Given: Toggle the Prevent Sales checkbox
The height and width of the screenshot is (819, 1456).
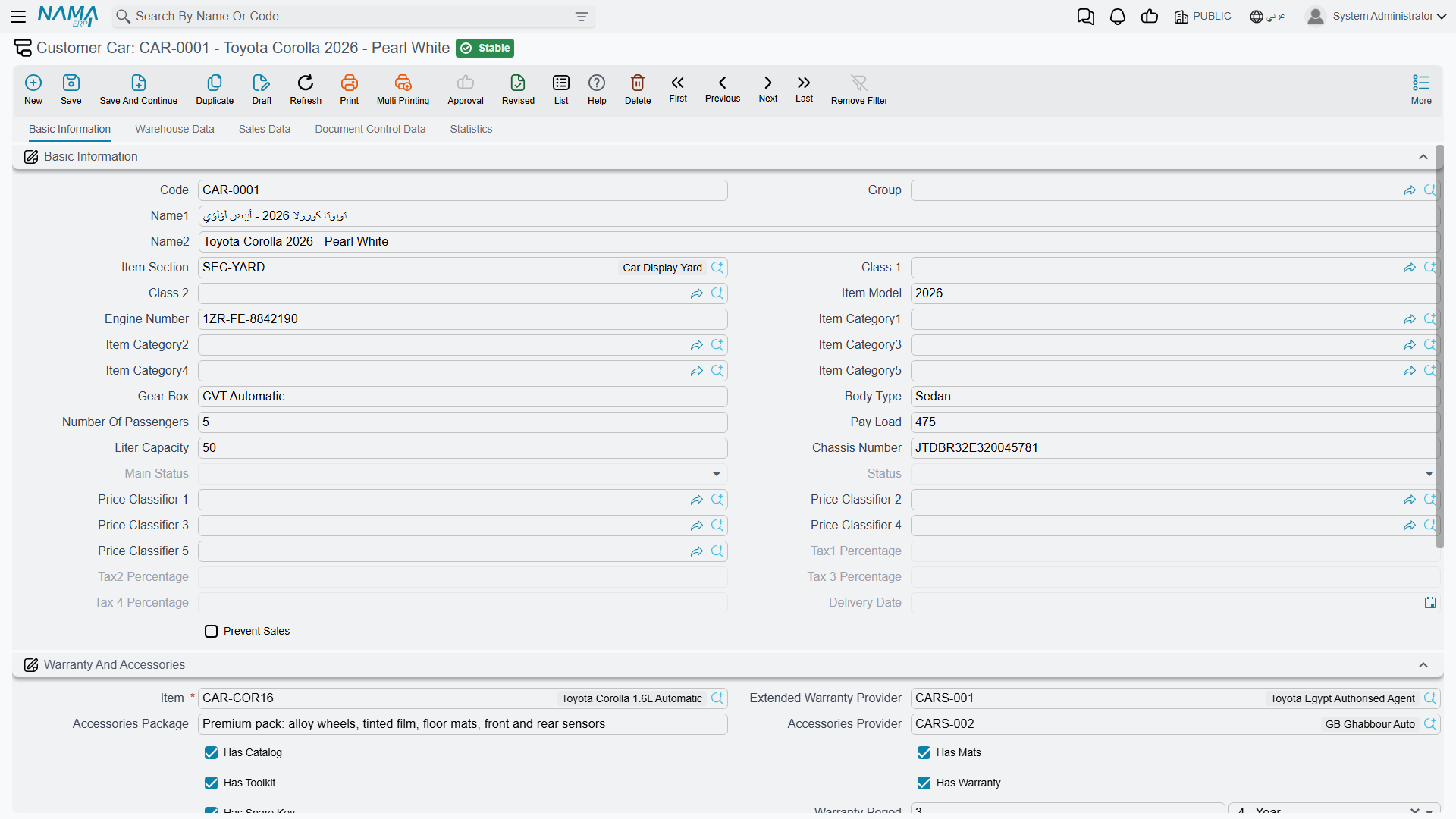Looking at the screenshot, I should (x=212, y=632).
